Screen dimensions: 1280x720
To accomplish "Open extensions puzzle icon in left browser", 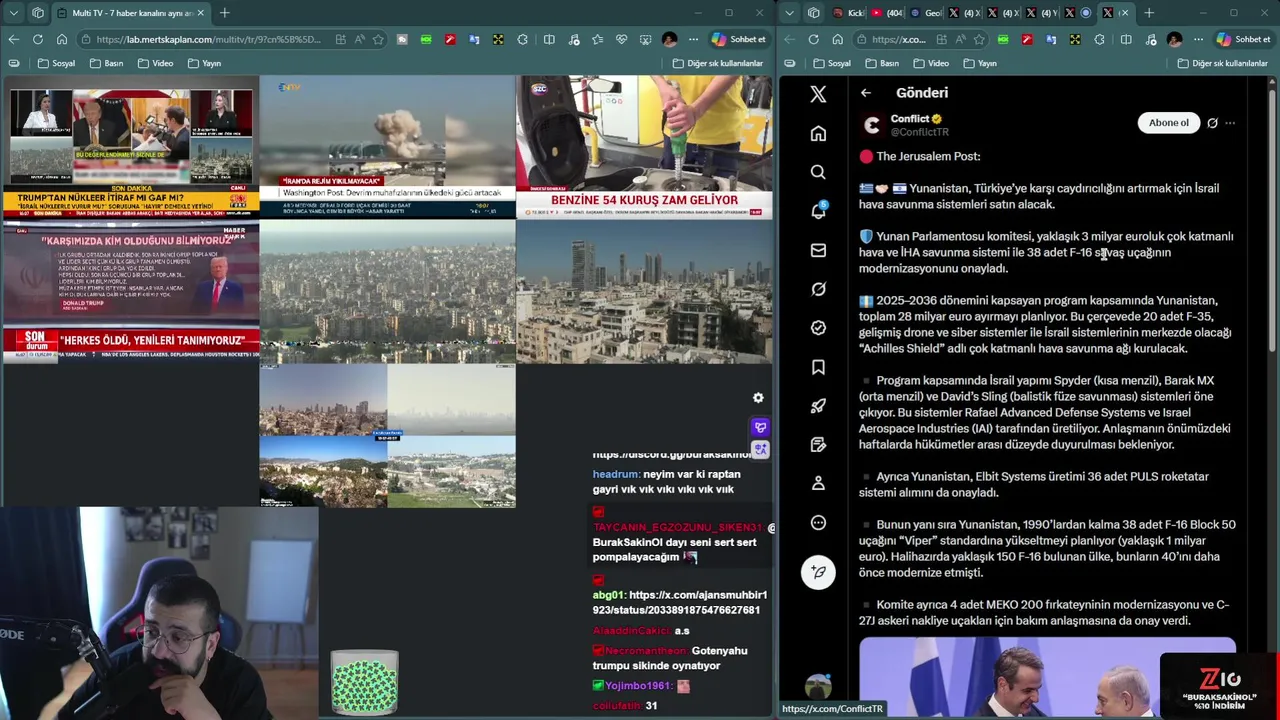I will tap(522, 39).
